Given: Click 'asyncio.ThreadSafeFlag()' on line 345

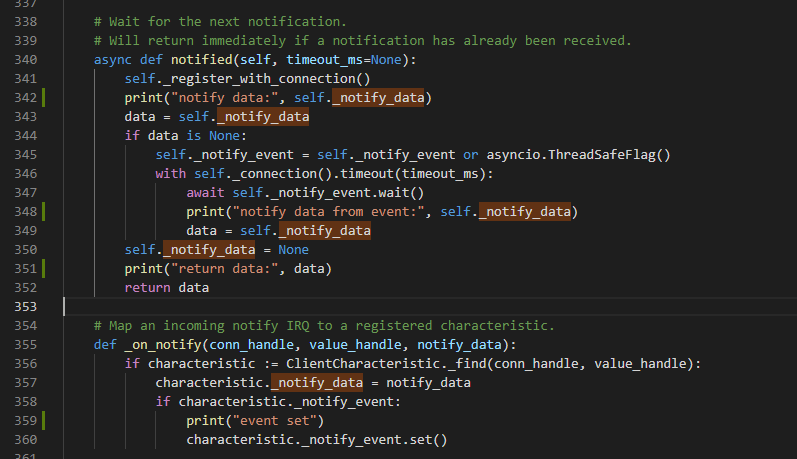Looking at the screenshot, I should tap(578, 155).
